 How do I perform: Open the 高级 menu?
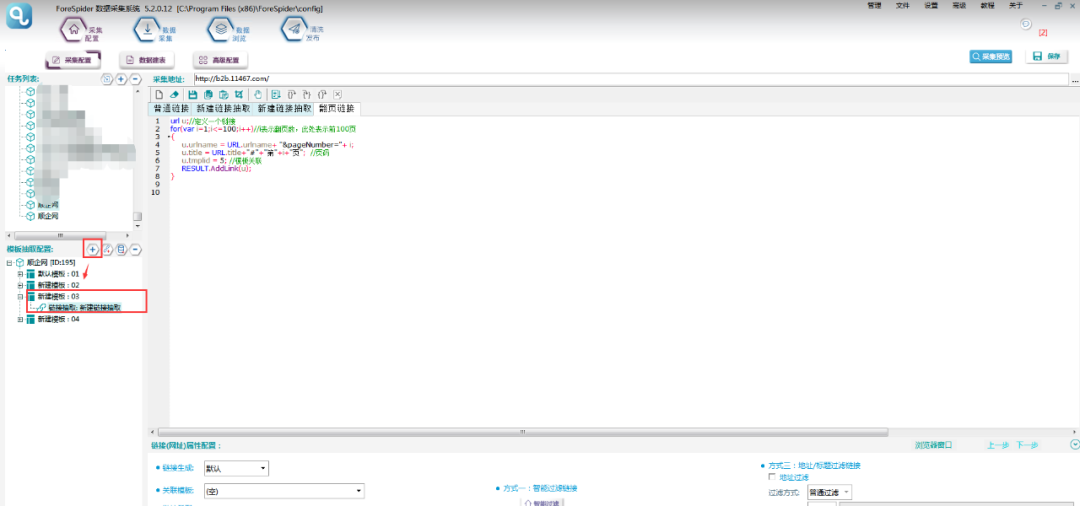[x=959, y=6]
